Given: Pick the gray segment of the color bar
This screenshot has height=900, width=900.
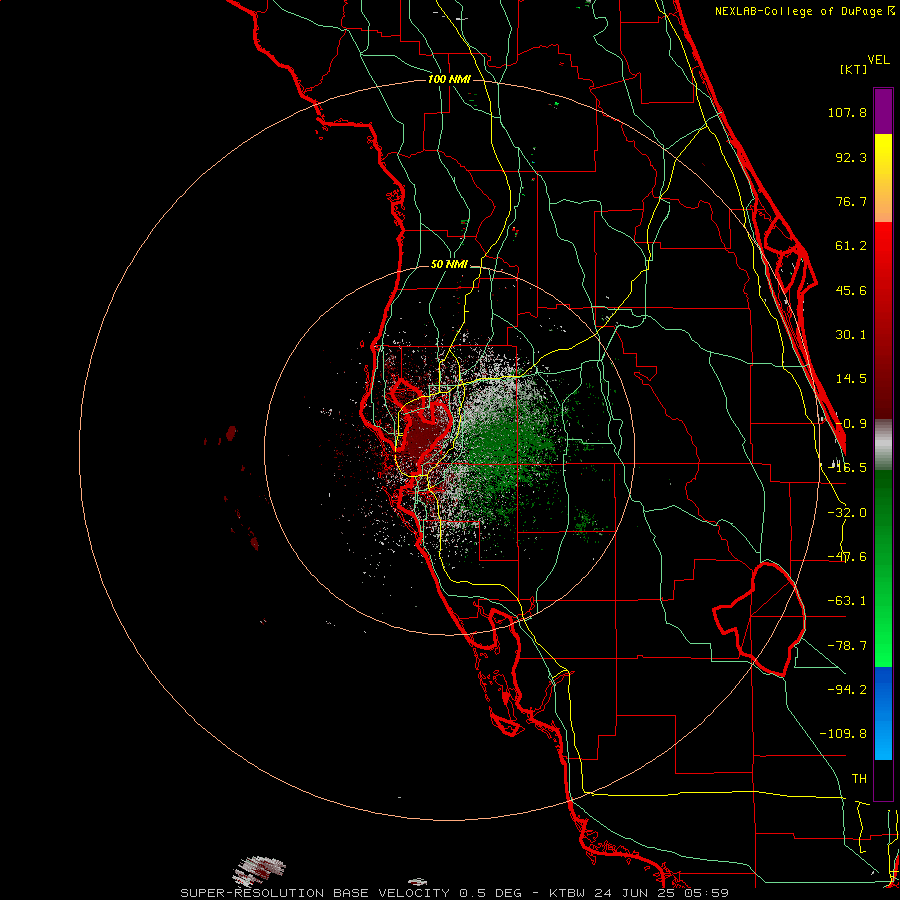Looking at the screenshot, I should 883,445.
